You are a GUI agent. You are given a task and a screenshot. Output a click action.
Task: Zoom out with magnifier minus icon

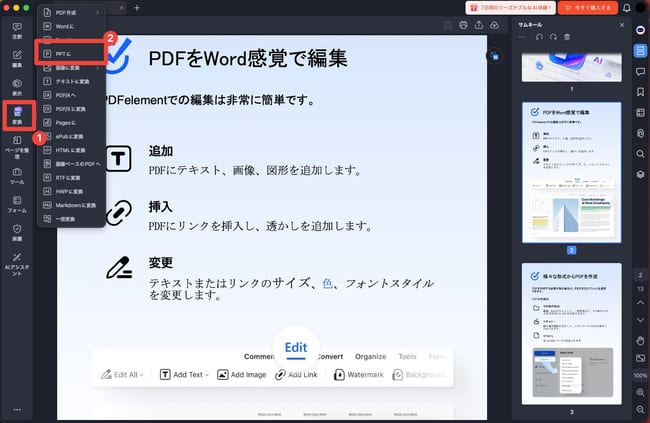tap(640, 409)
